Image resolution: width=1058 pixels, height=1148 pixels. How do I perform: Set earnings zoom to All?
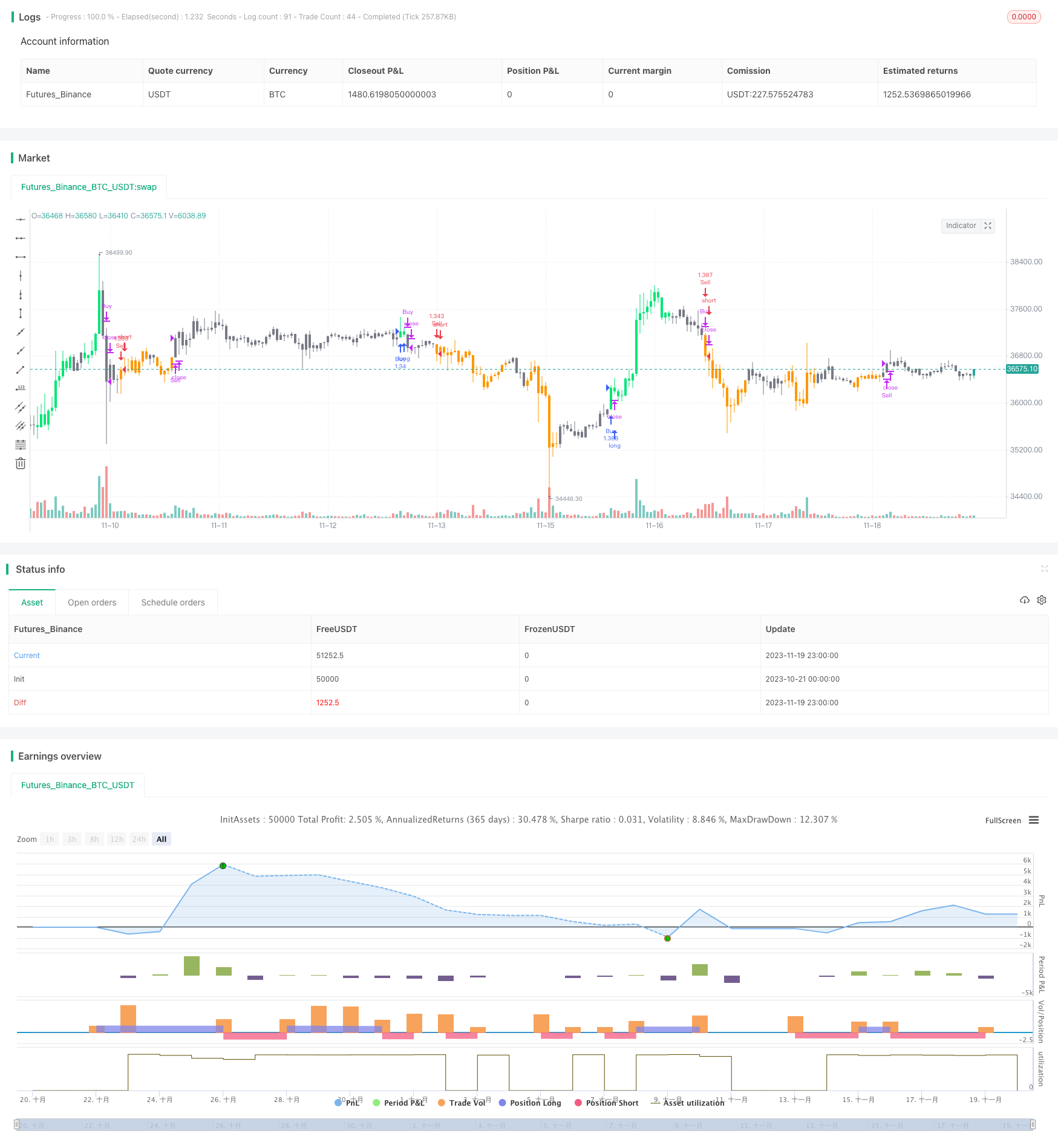(162, 839)
